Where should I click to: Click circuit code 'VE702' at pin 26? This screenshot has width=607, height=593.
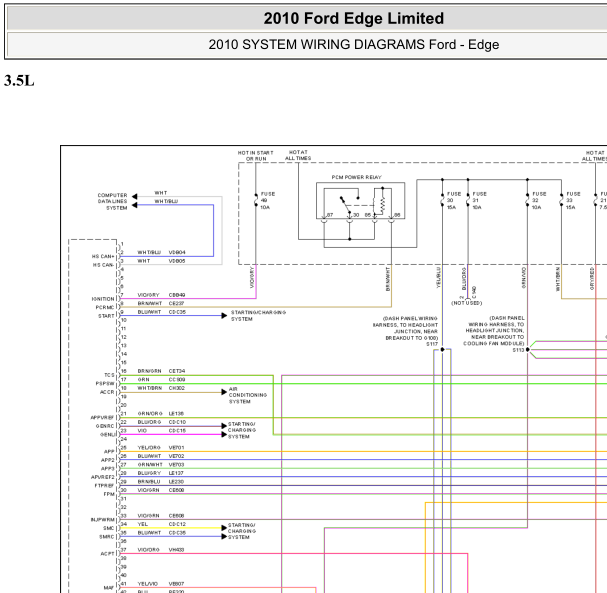[x=177, y=456]
